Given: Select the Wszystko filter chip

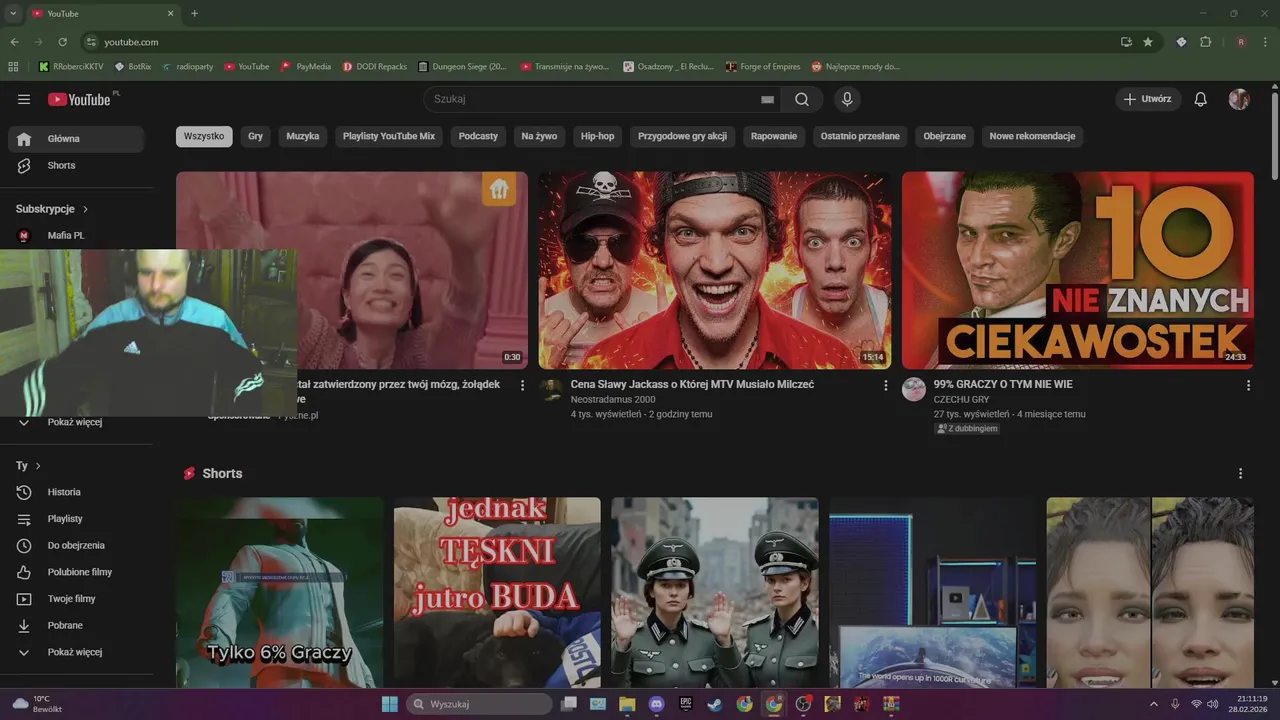Looking at the screenshot, I should [204, 136].
